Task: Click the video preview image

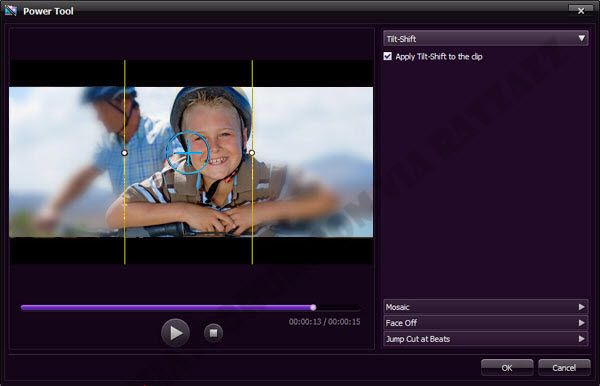Action: point(191,162)
